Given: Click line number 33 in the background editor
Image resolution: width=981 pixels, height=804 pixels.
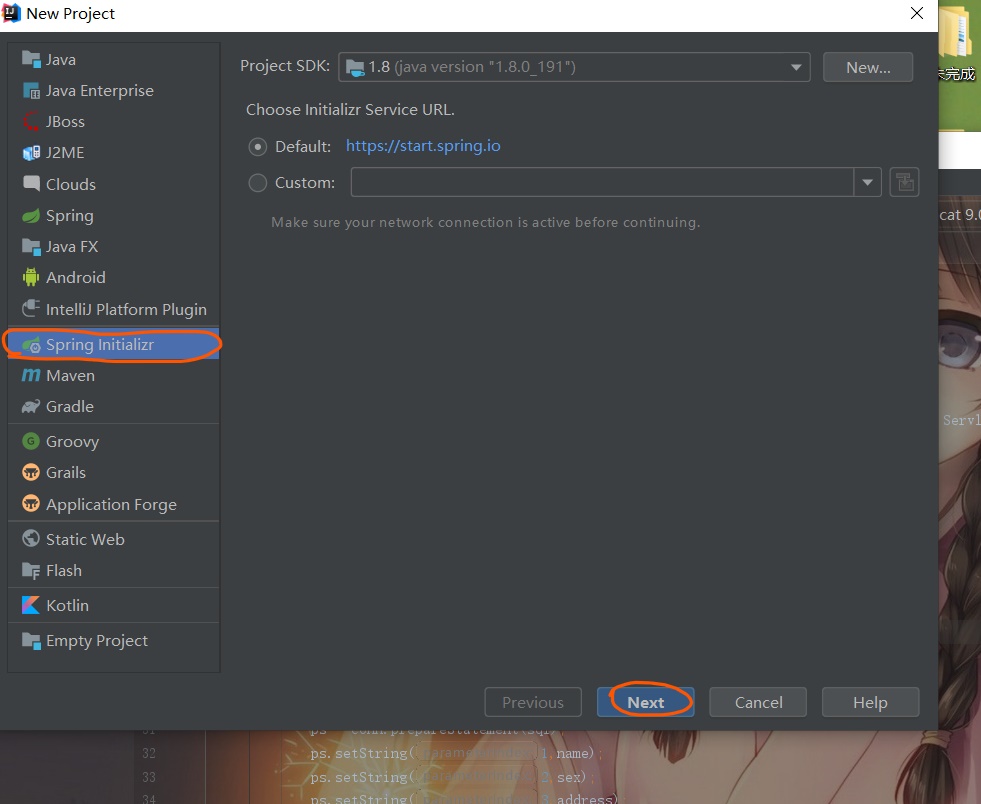Looking at the screenshot, I should pyautogui.click(x=148, y=777).
